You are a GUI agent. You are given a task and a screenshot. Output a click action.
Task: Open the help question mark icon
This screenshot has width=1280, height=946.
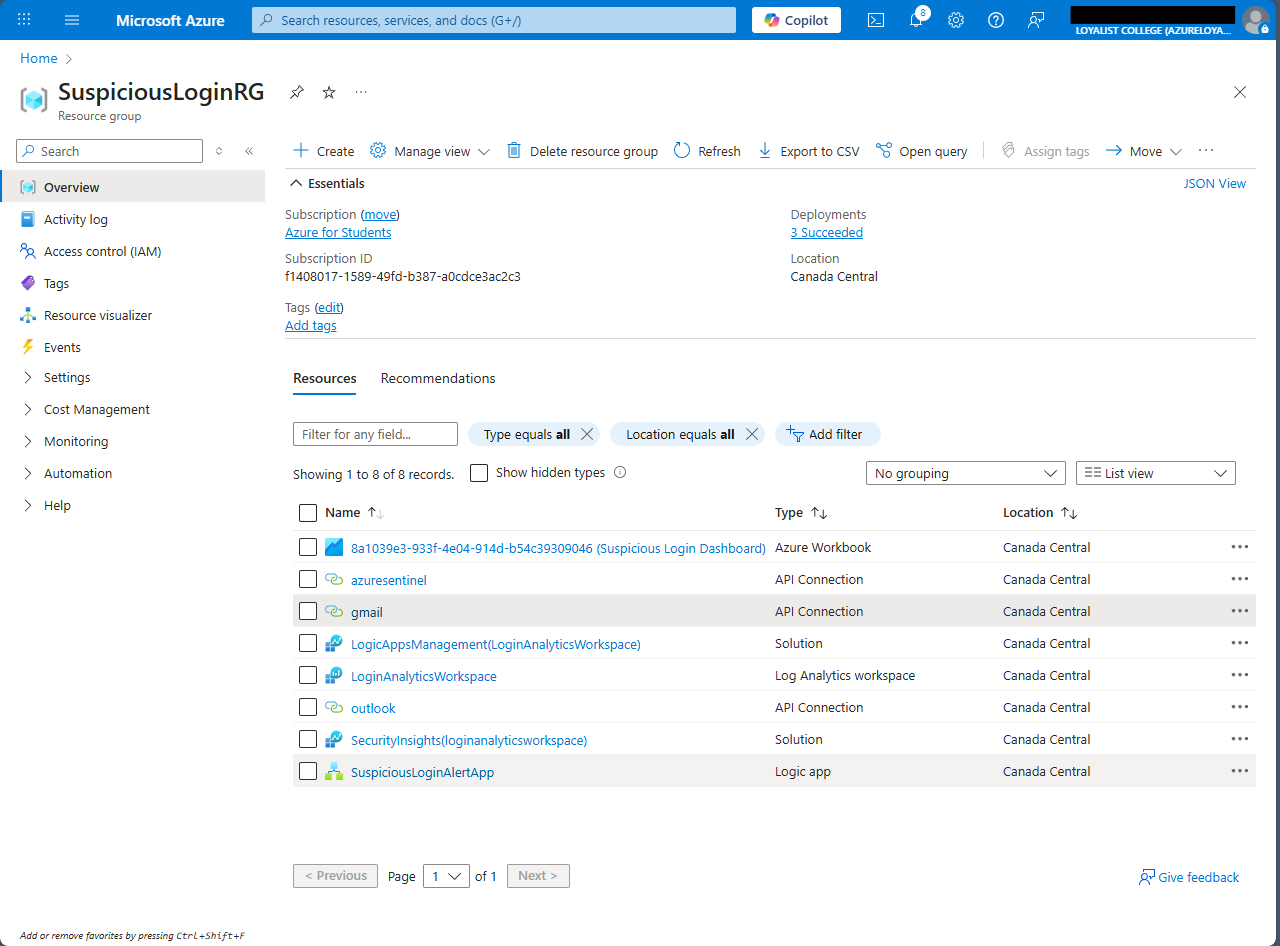pos(996,20)
